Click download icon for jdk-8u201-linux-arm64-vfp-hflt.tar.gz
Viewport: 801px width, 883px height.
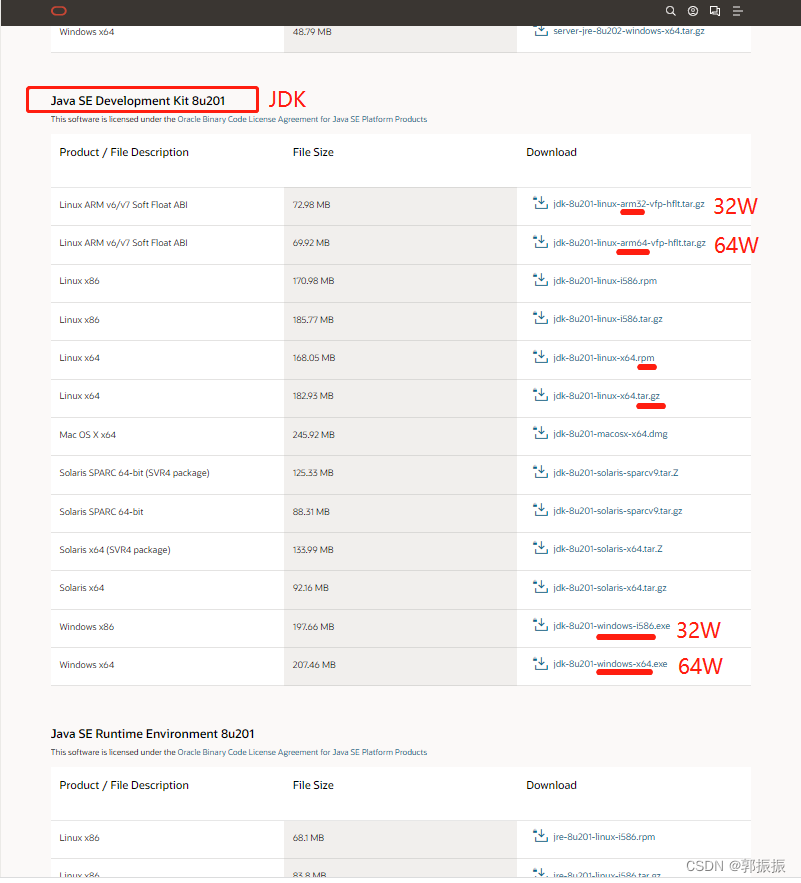point(540,242)
